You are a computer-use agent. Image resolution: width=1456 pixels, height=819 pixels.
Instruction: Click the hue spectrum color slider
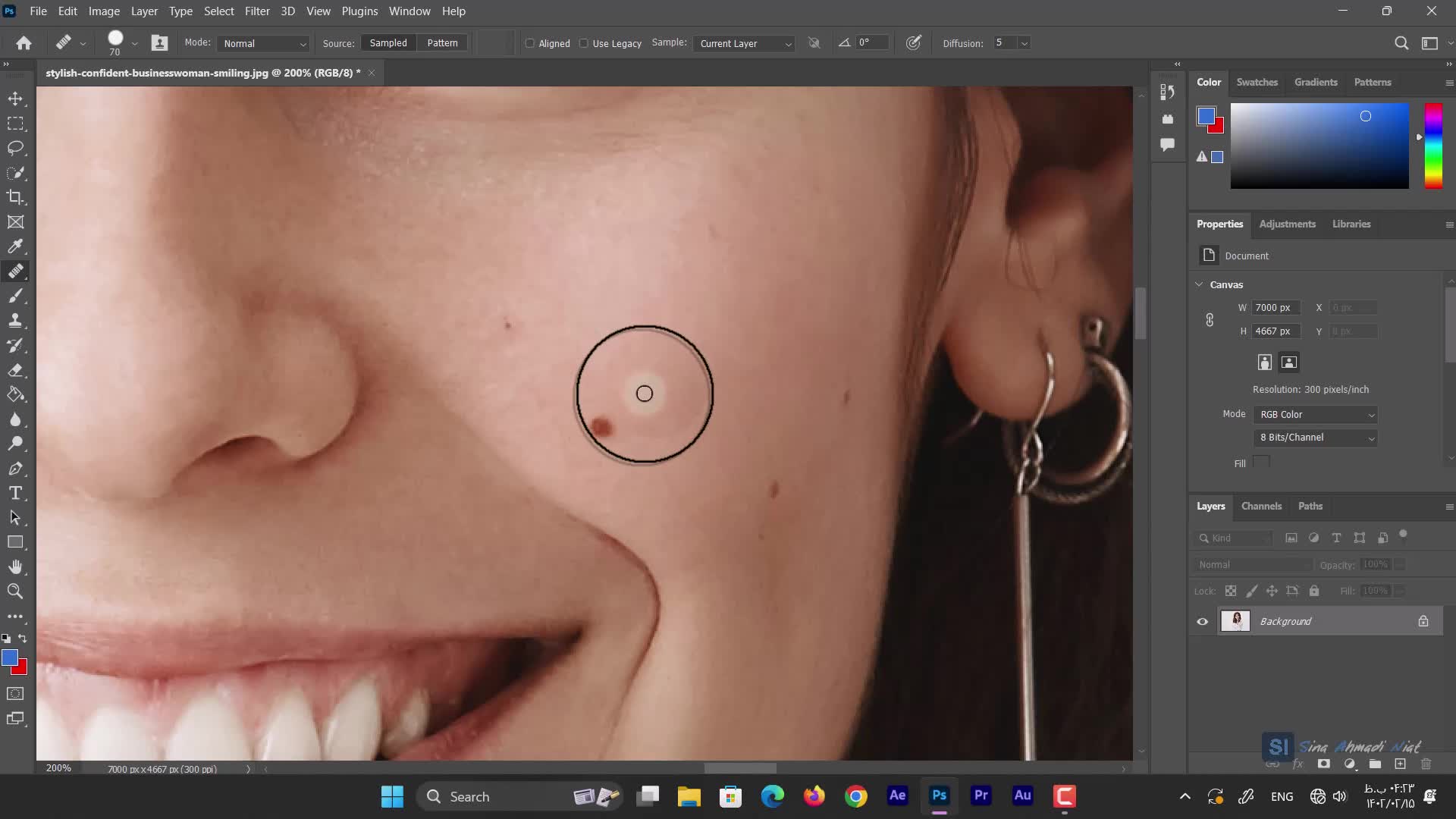coord(1432,146)
